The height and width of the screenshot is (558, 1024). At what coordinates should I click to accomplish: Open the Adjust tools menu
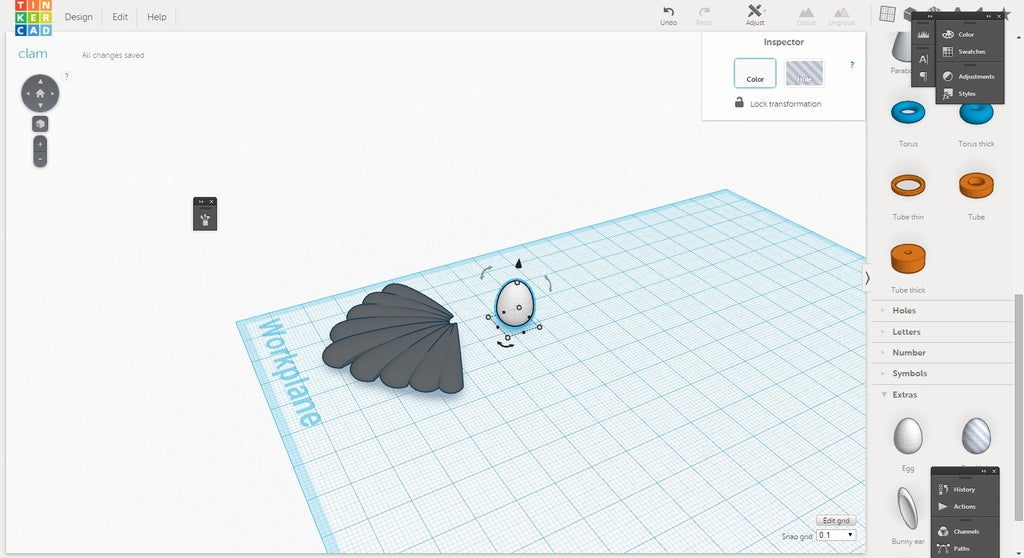(755, 15)
